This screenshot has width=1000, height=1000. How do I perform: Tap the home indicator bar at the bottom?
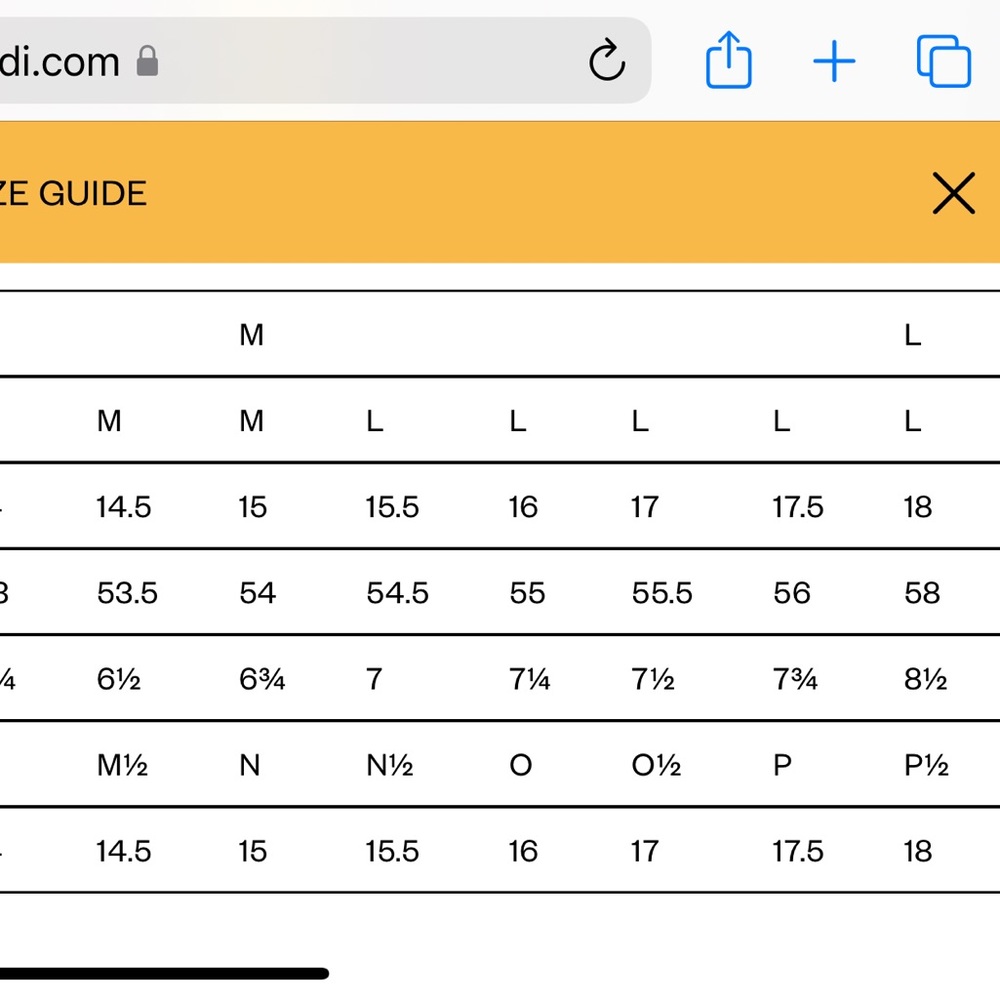(165, 973)
